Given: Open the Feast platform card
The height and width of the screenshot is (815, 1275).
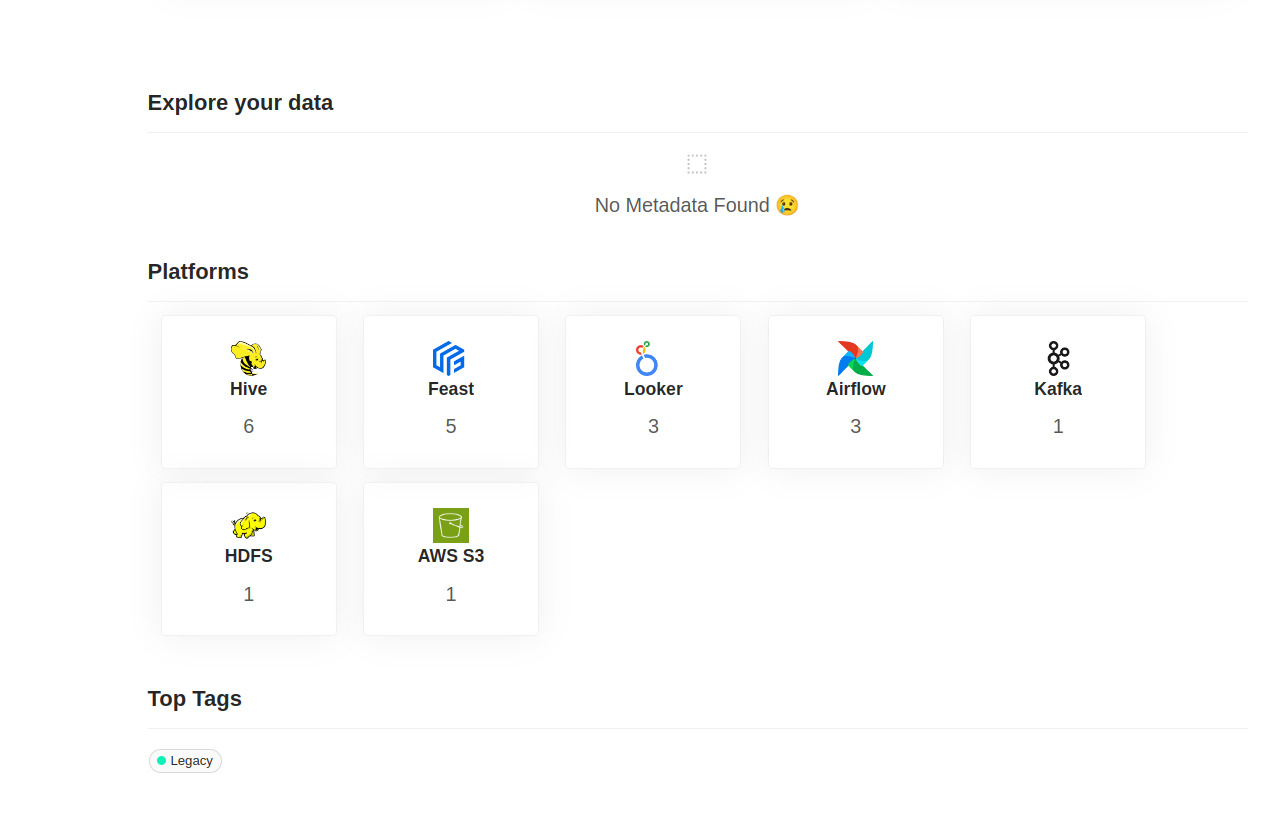Looking at the screenshot, I should (450, 391).
